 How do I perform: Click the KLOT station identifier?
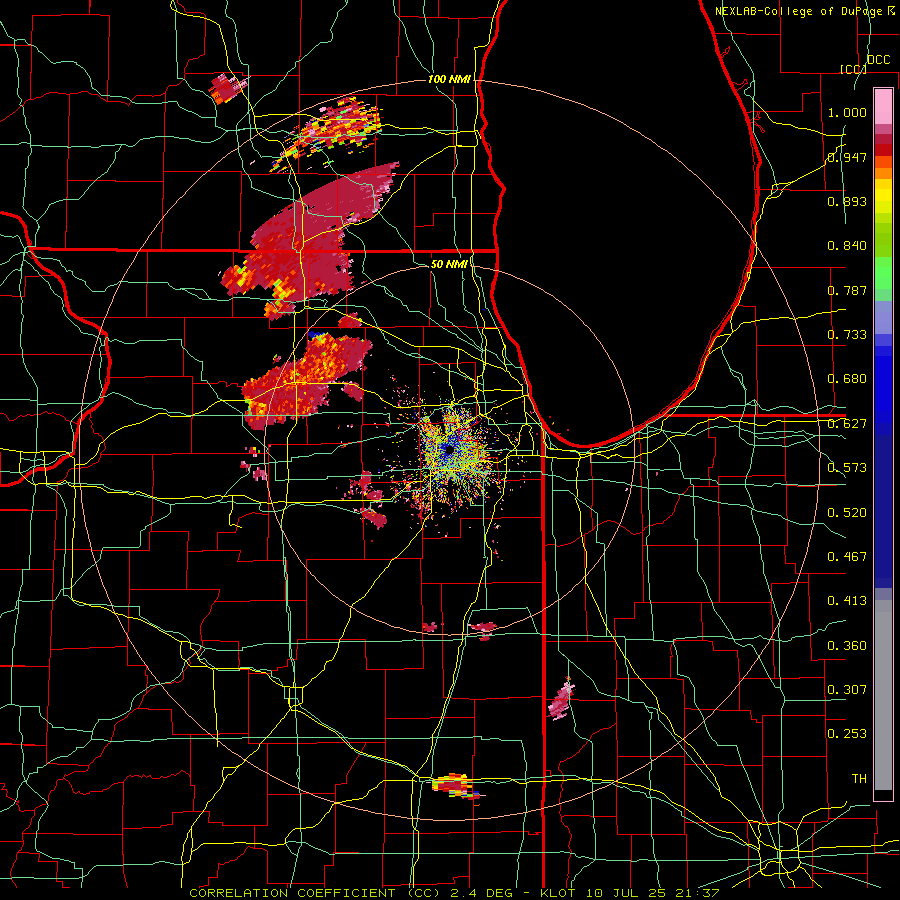(x=559, y=893)
